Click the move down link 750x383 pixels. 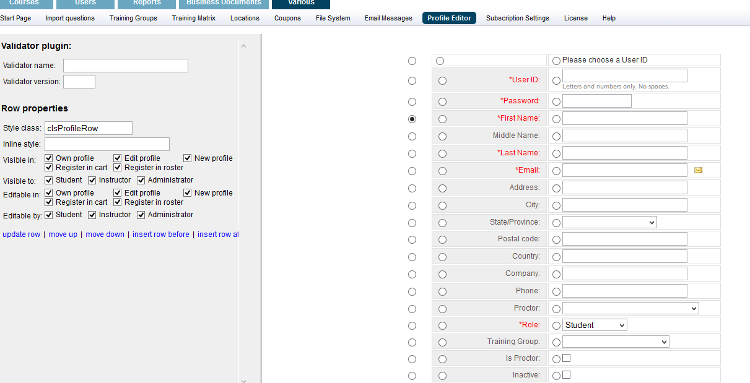[105, 234]
